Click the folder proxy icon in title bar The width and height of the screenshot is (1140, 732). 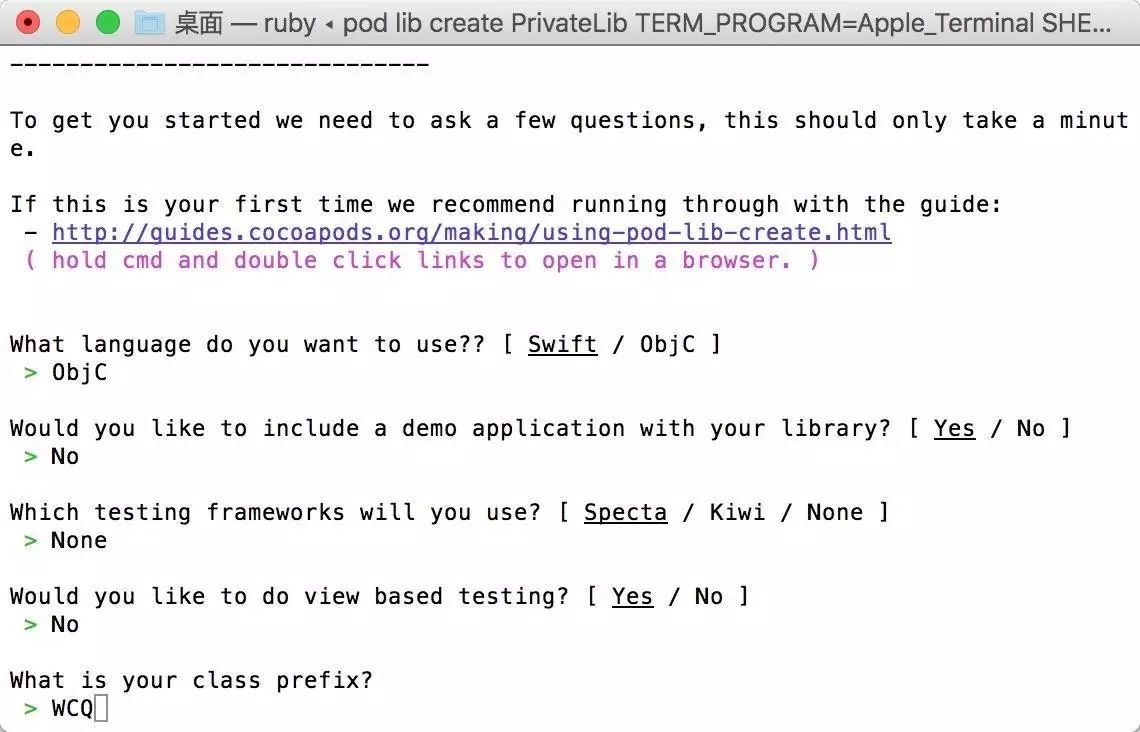click(x=150, y=23)
